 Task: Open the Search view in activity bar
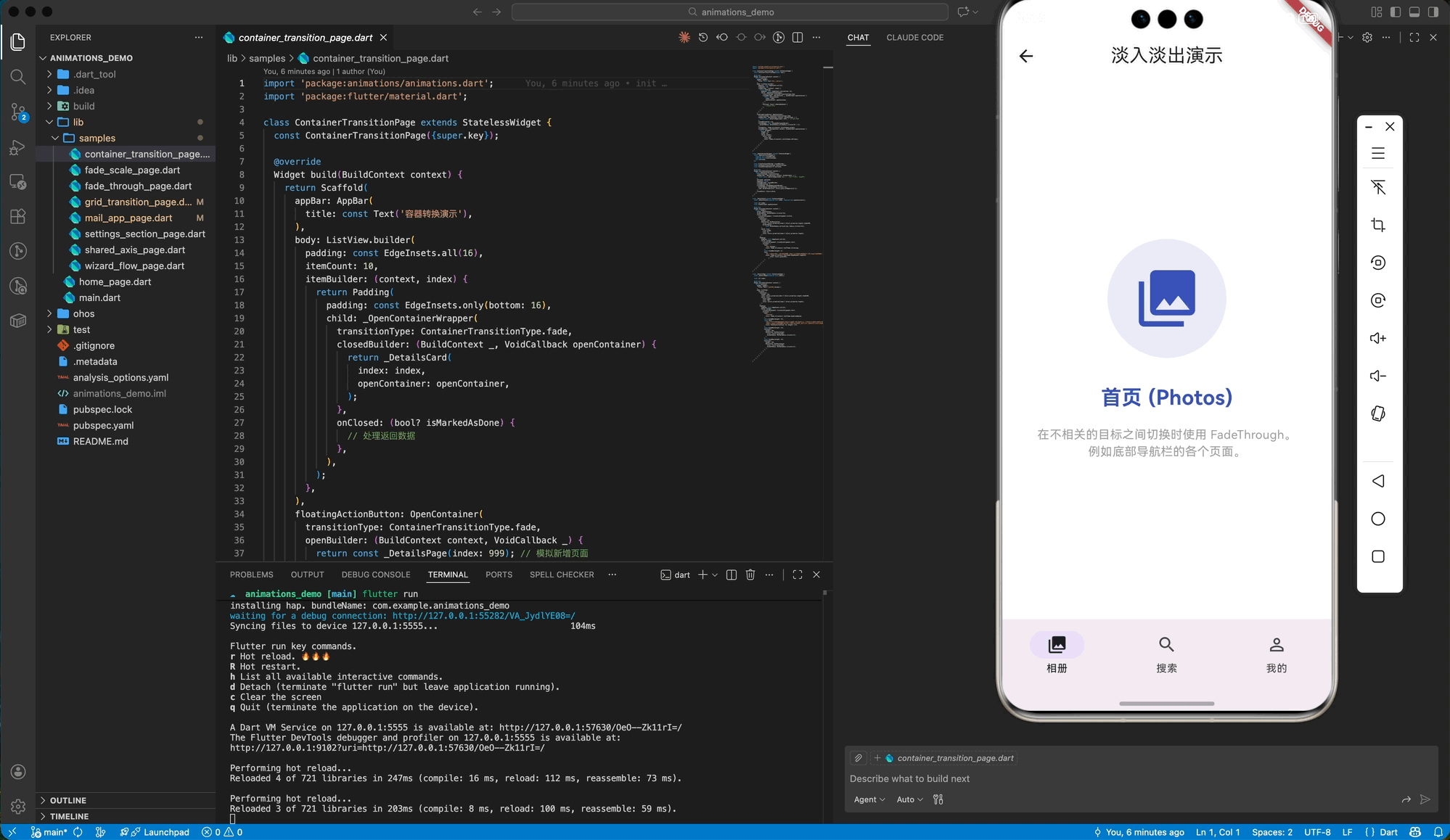pyautogui.click(x=18, y=77)
